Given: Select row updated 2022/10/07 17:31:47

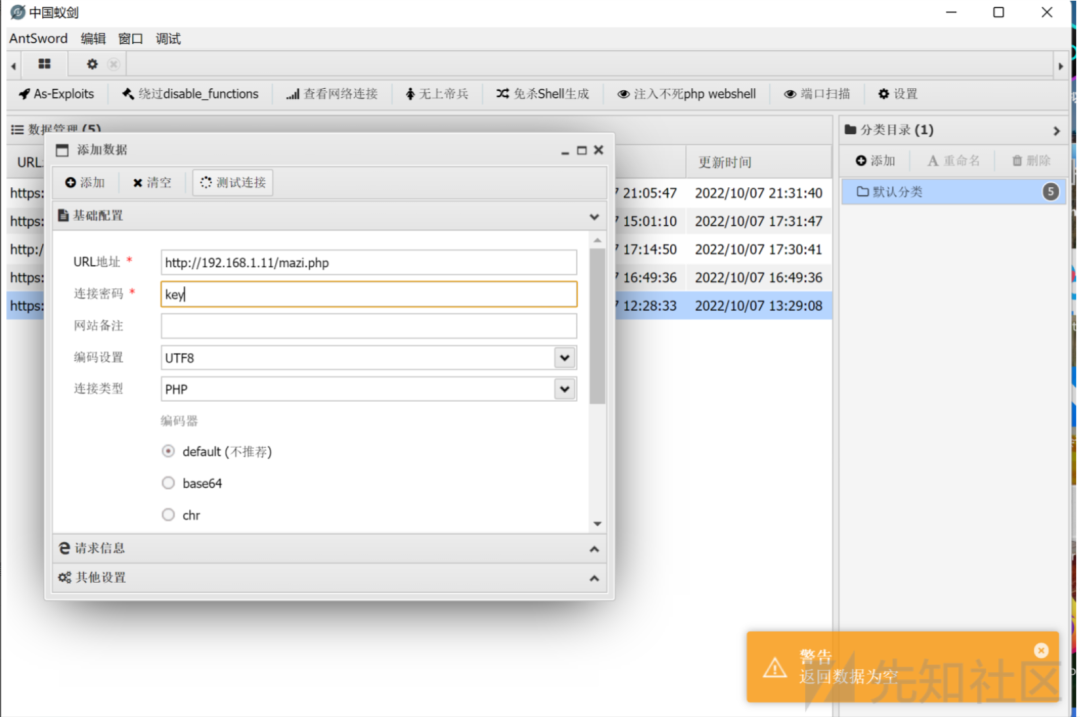Looking at the screenshot, I should [758, 221].
